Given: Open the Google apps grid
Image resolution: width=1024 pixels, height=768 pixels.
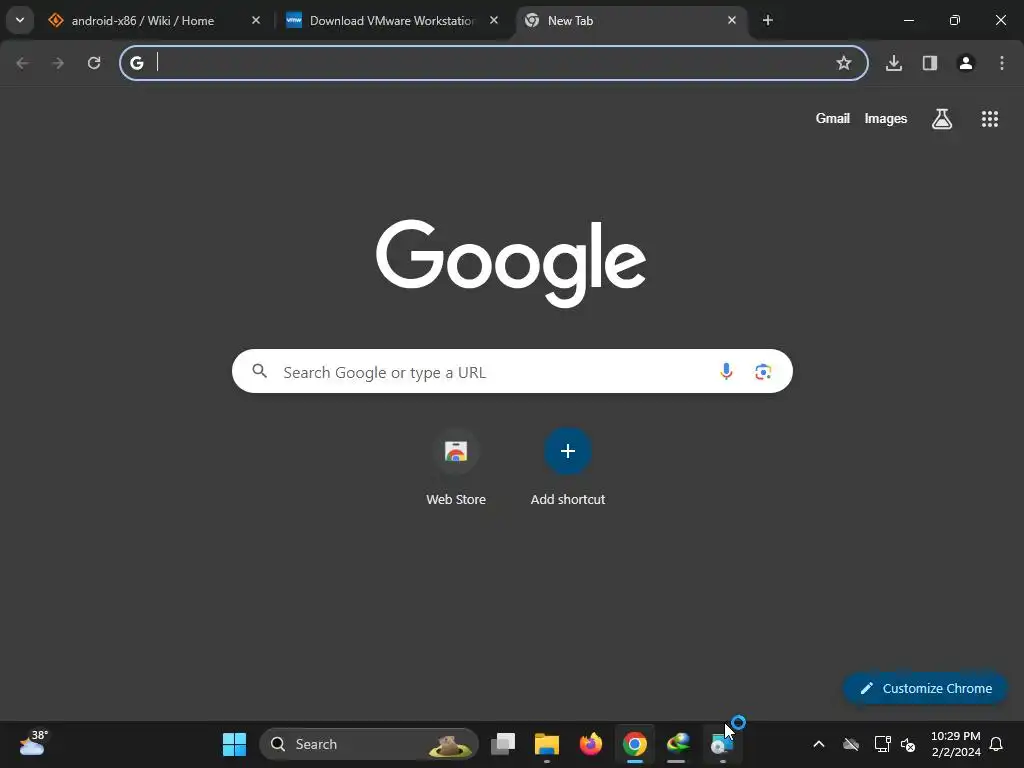Looking at the screenshot, I should tap(990, 119).
